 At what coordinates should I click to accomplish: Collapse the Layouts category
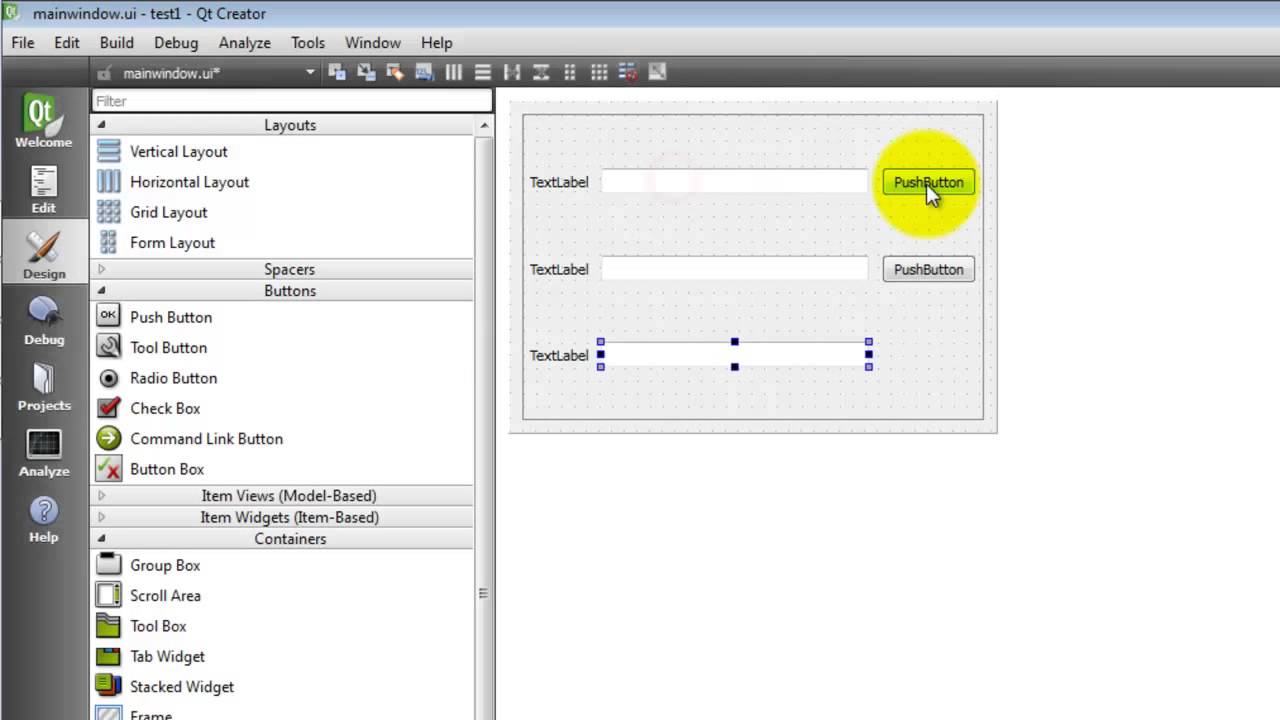click(x=101, y=125)
